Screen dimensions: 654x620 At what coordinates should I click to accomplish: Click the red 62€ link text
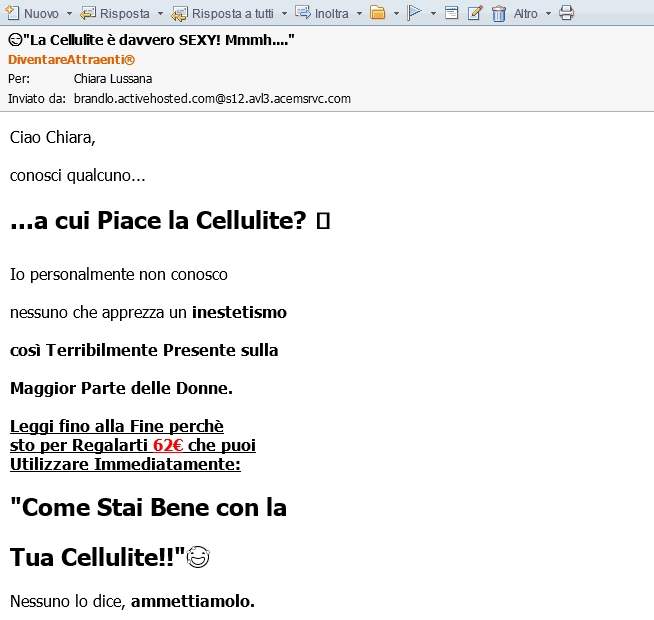[168, 445]
